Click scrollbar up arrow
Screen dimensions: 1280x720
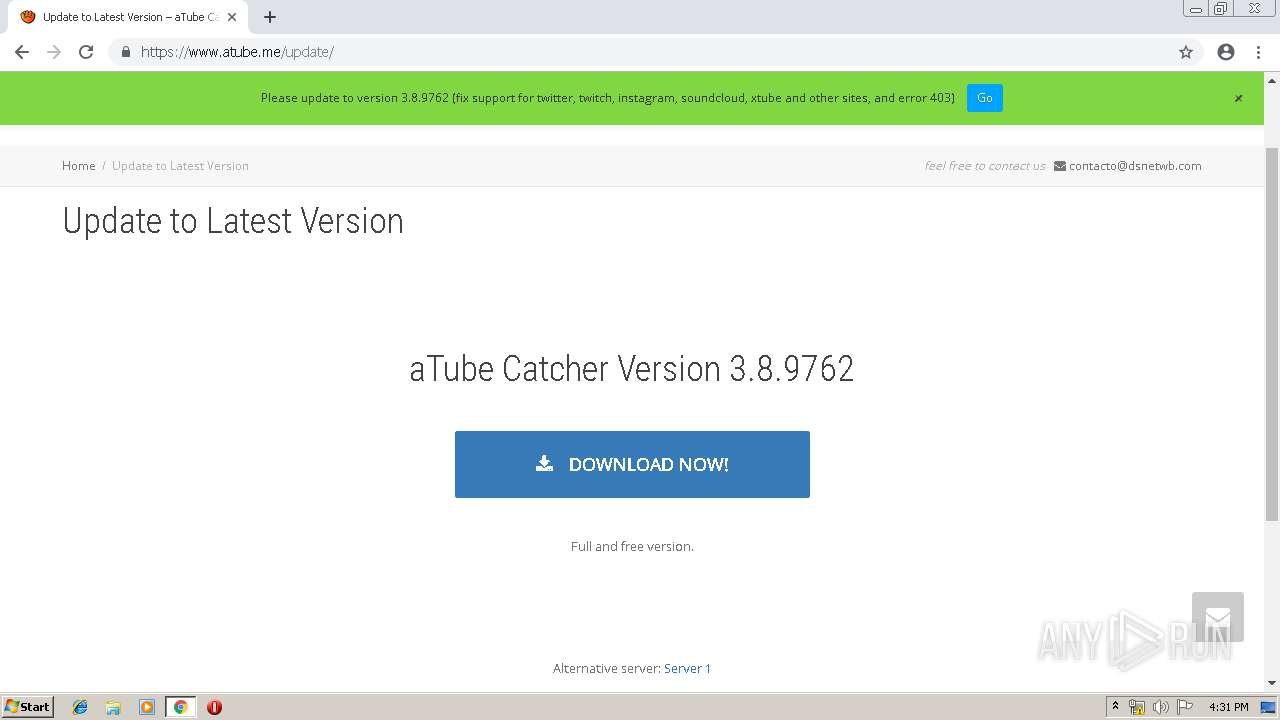click(1272, 79)
